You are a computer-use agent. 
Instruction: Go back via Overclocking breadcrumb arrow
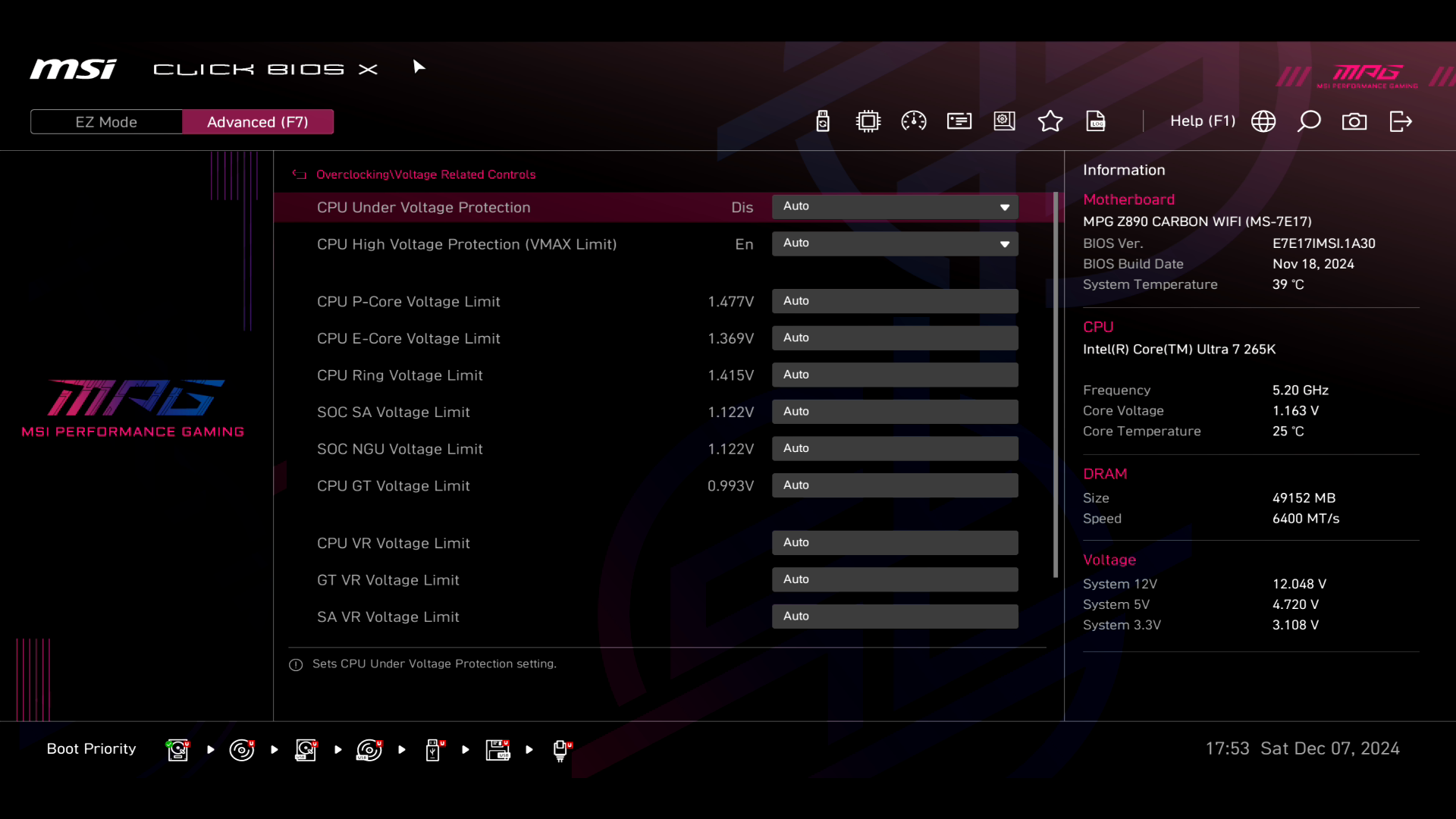[300, 174]
